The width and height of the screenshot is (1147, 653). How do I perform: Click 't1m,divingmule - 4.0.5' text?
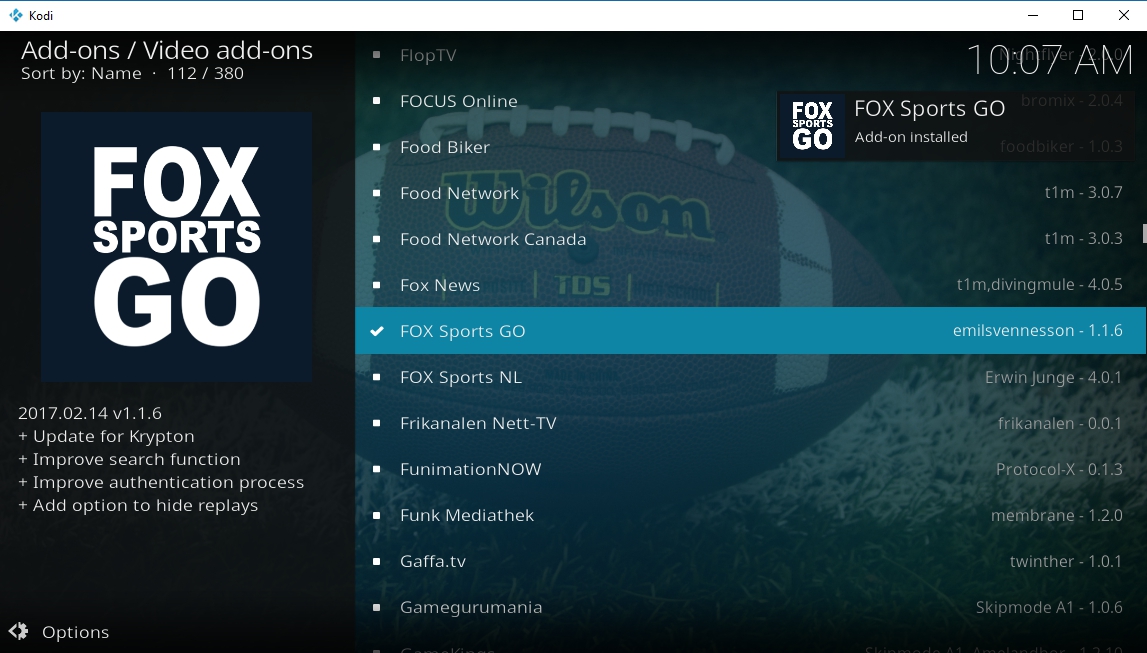1039,284
